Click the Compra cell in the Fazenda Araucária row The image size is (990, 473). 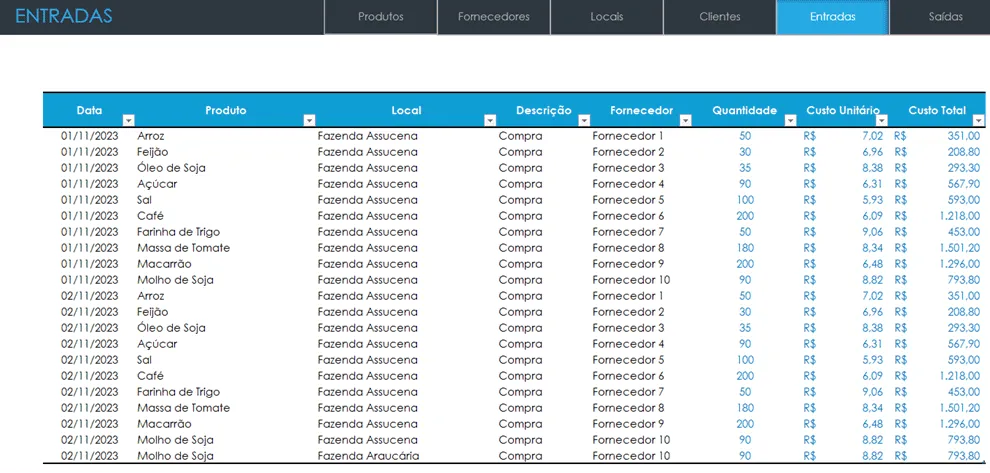point(520,456)
